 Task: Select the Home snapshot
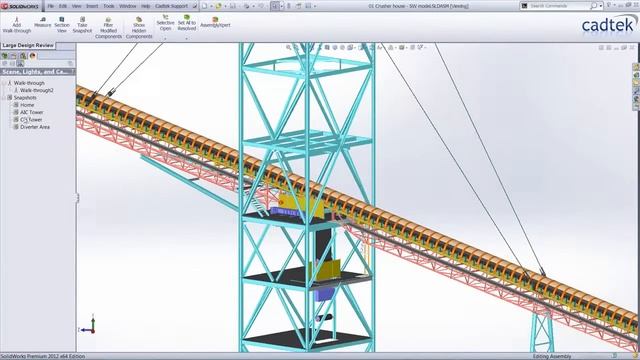(27, 105)
